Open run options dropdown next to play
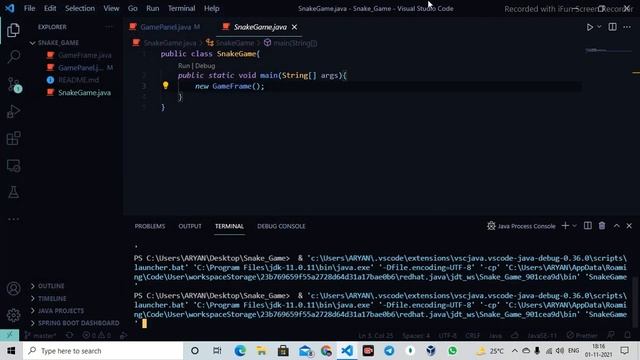 point(599,27)
